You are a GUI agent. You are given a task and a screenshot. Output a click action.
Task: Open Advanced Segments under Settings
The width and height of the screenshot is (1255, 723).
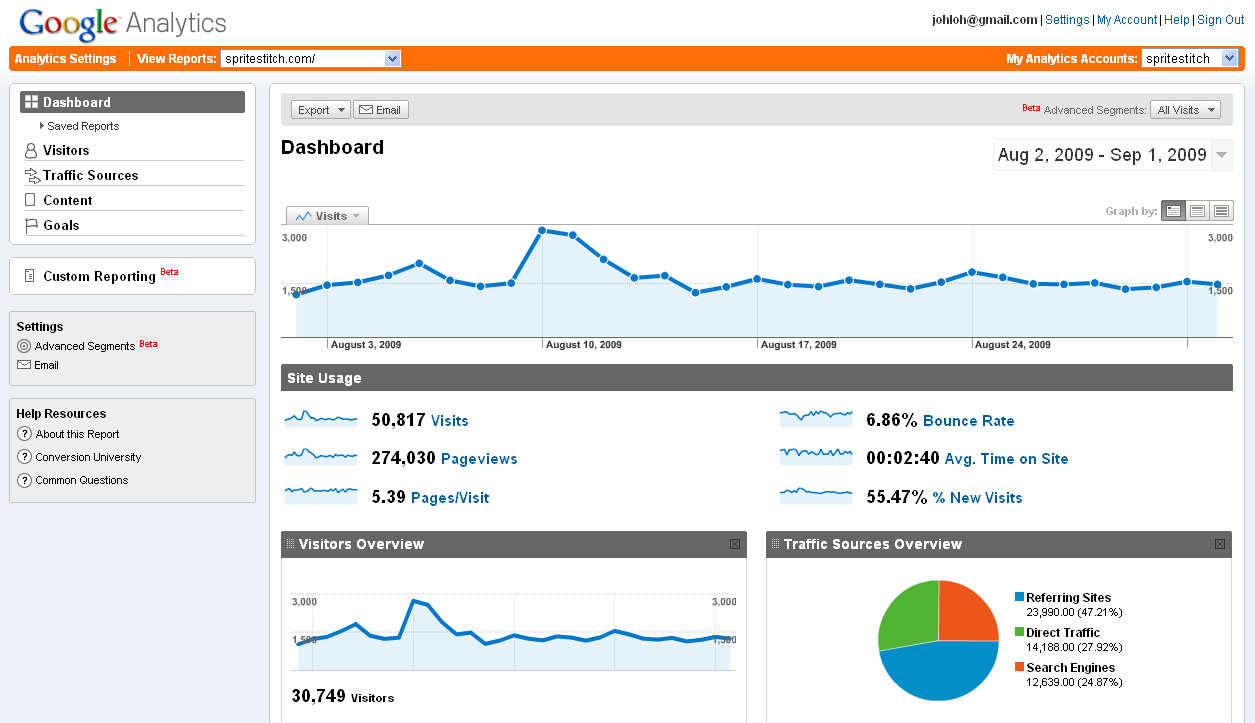[85, 346]
